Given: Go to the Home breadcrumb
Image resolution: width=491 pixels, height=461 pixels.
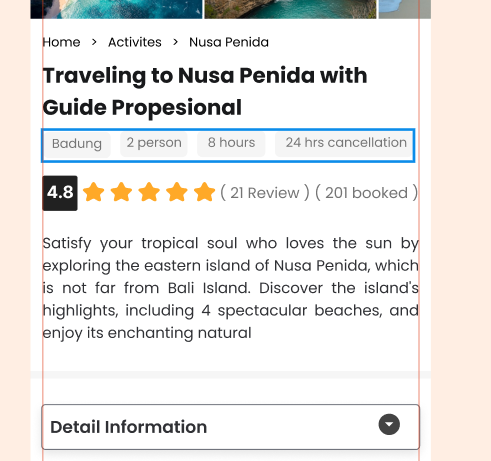Looking at the screenshot, I should [61, 42].
